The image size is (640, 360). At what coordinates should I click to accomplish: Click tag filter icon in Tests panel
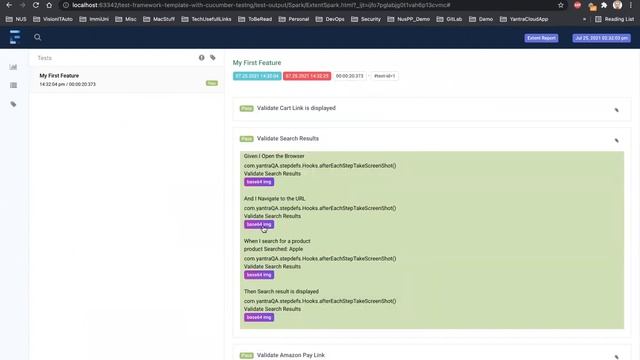point(213,58)
